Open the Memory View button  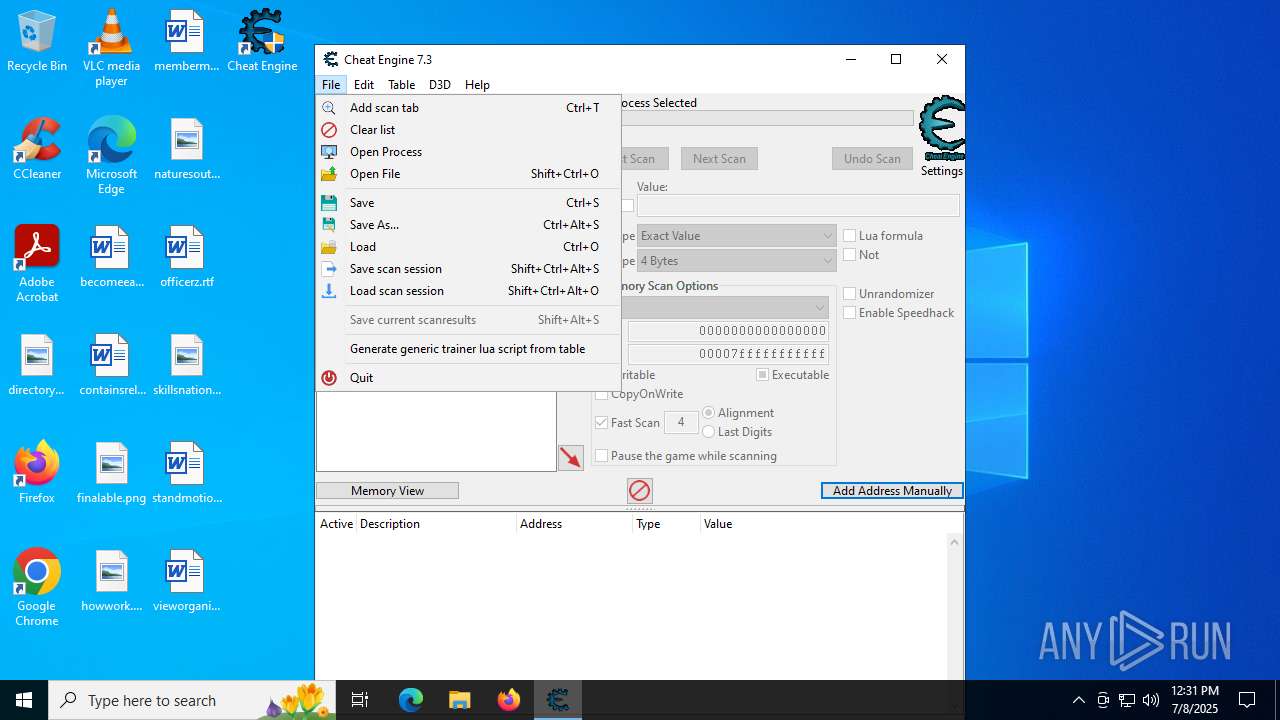point(387,491)
